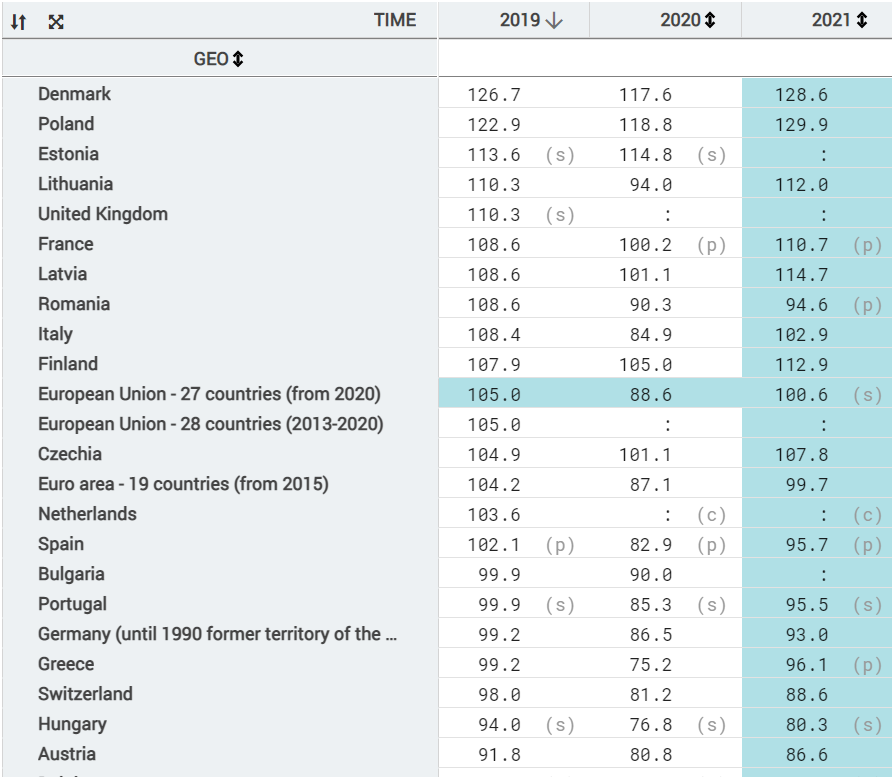Click Denmark's 2019 value 126.7

click(x=494, y=94)
